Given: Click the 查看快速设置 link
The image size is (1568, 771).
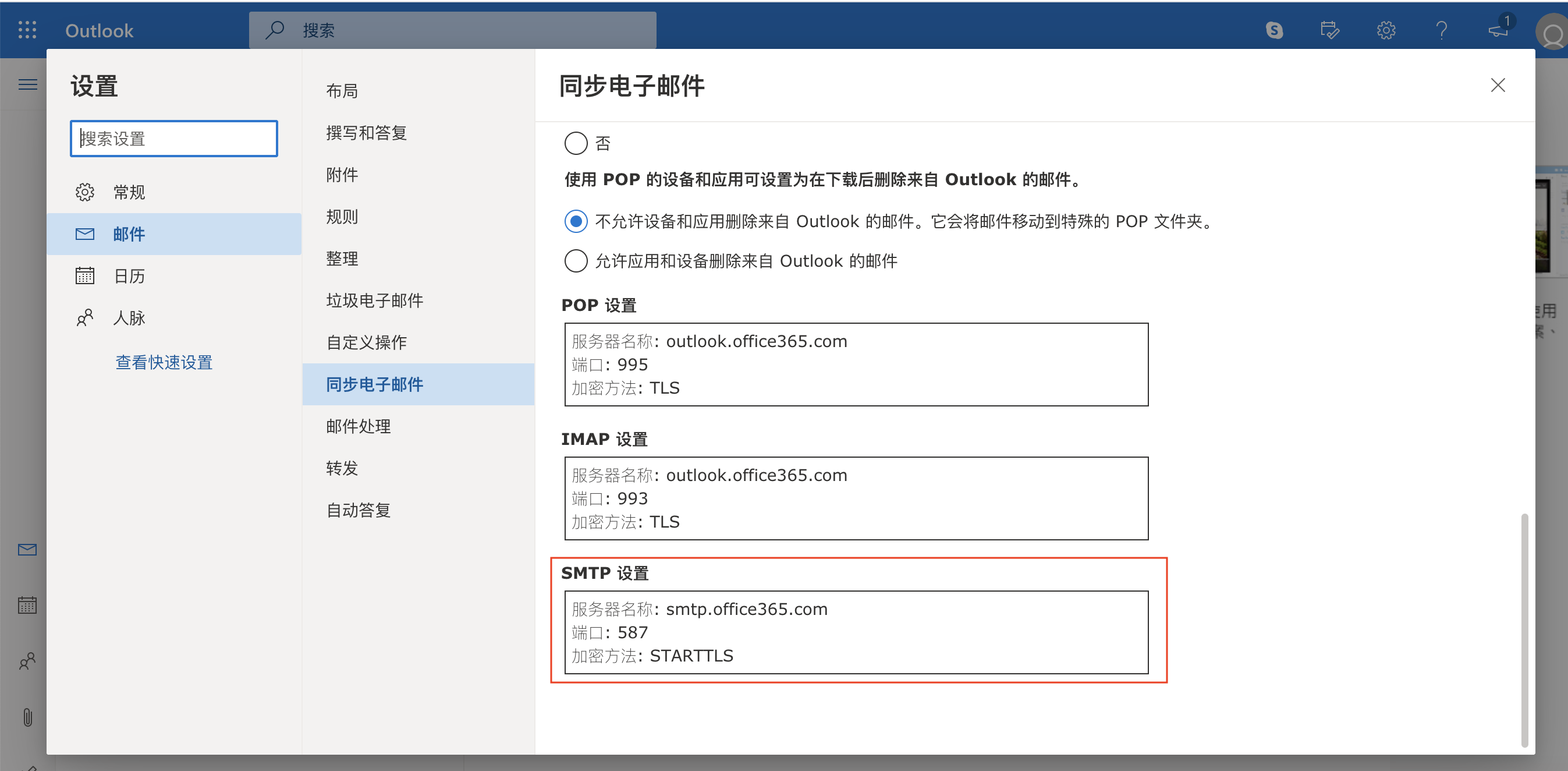Looking at the screenshot, I should tap(164, 362).
